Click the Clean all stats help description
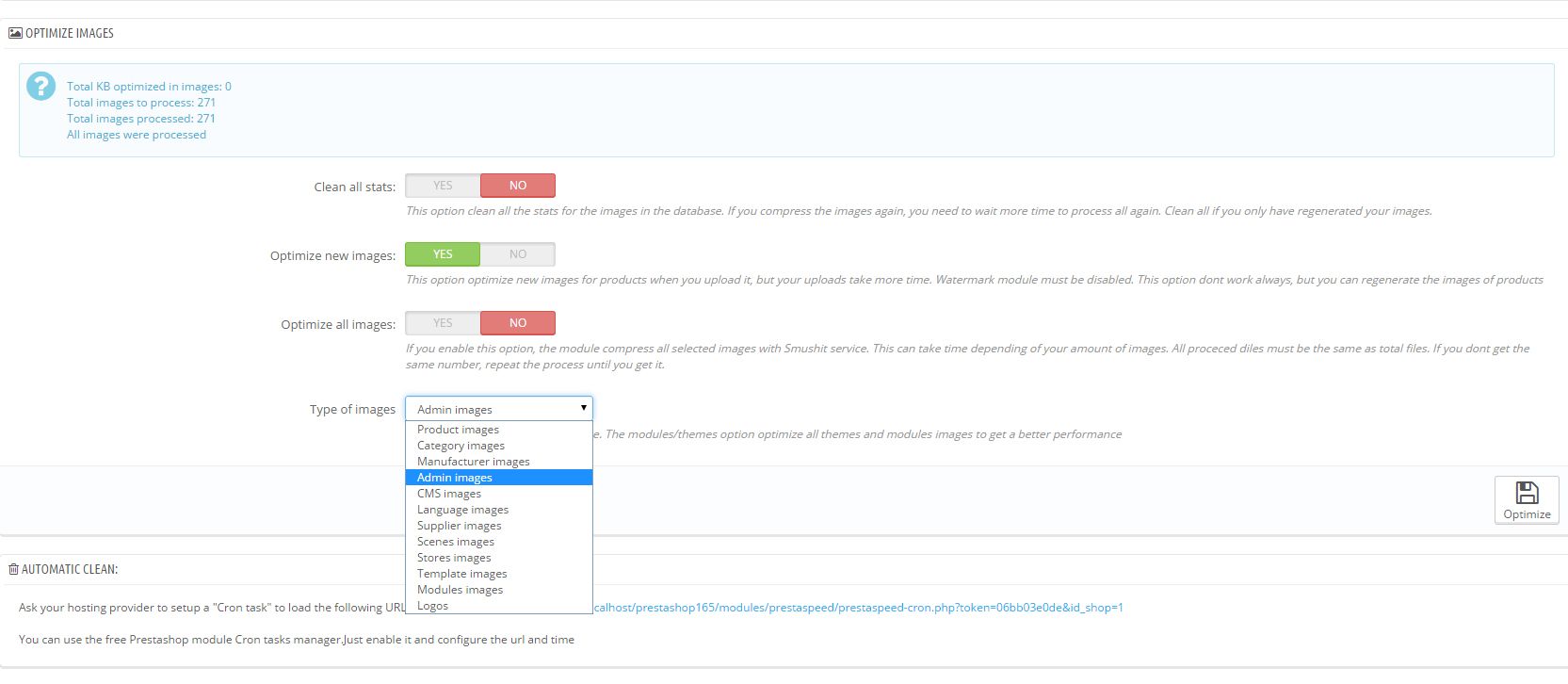This screenshot has height=684, width=1568. tap(919, 211)
